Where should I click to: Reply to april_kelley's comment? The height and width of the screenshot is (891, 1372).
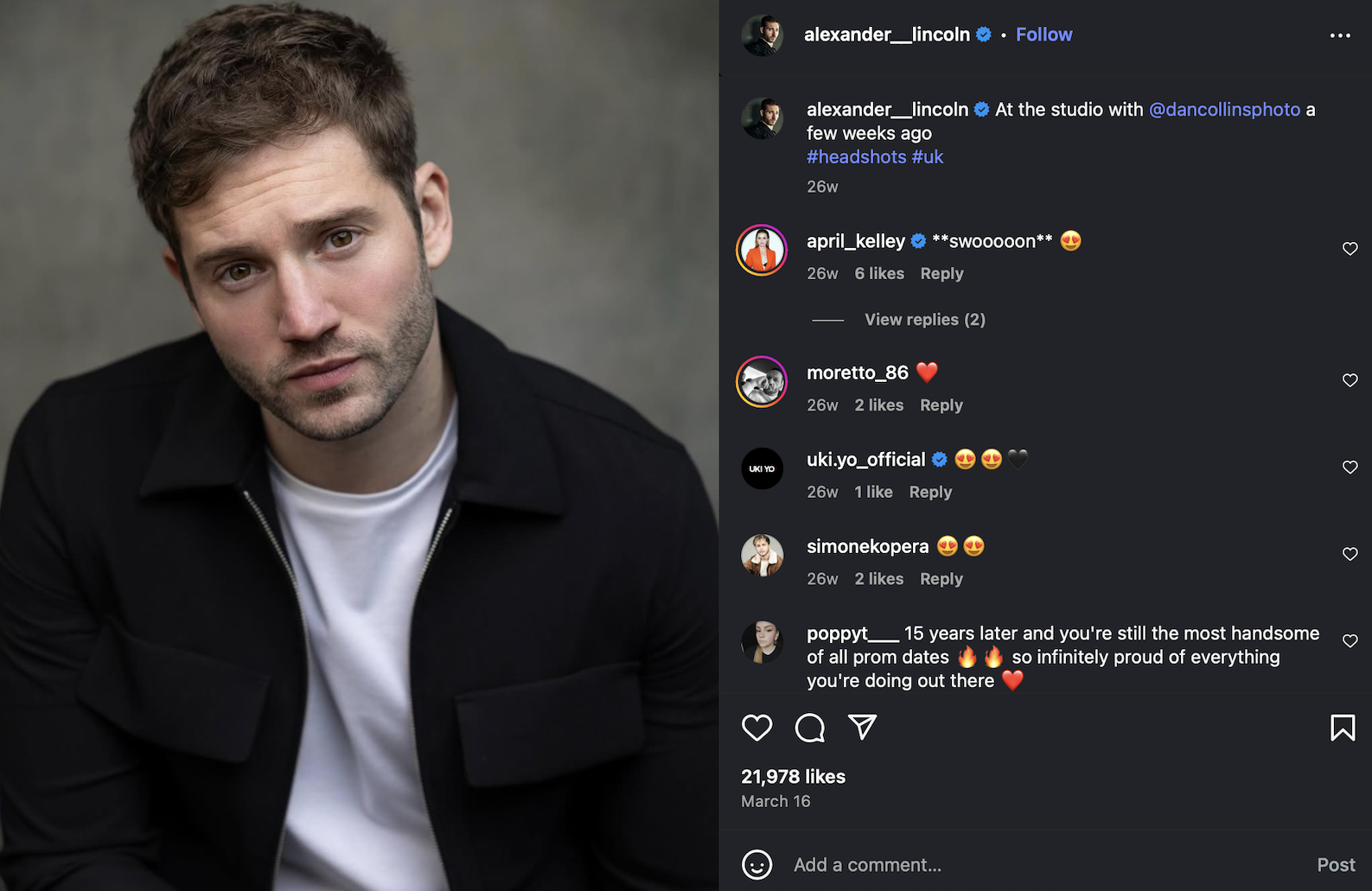[x=941, y=274]
